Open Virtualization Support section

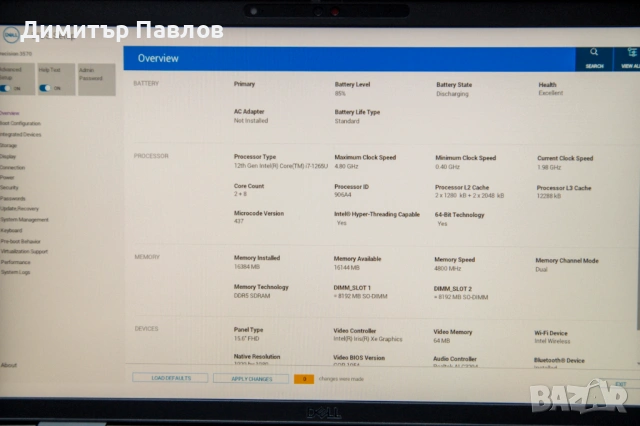[25, 251]
